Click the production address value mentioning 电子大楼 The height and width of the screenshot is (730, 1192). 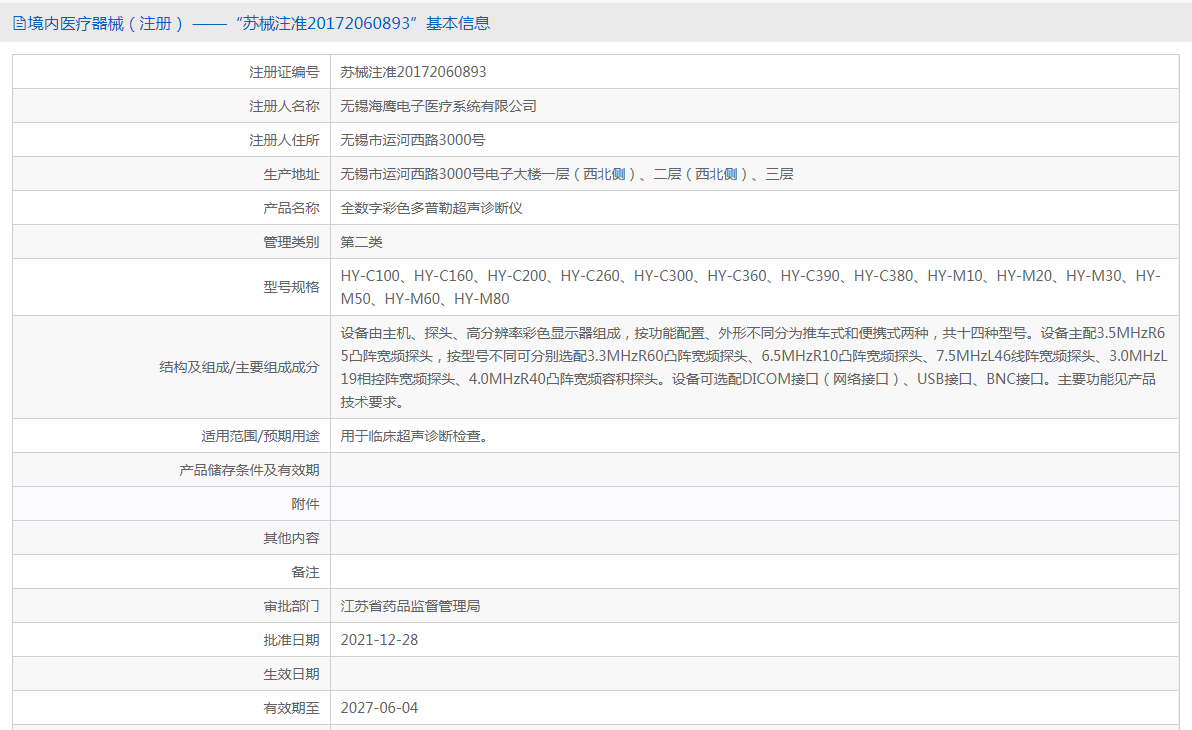[x=566, y=174]
